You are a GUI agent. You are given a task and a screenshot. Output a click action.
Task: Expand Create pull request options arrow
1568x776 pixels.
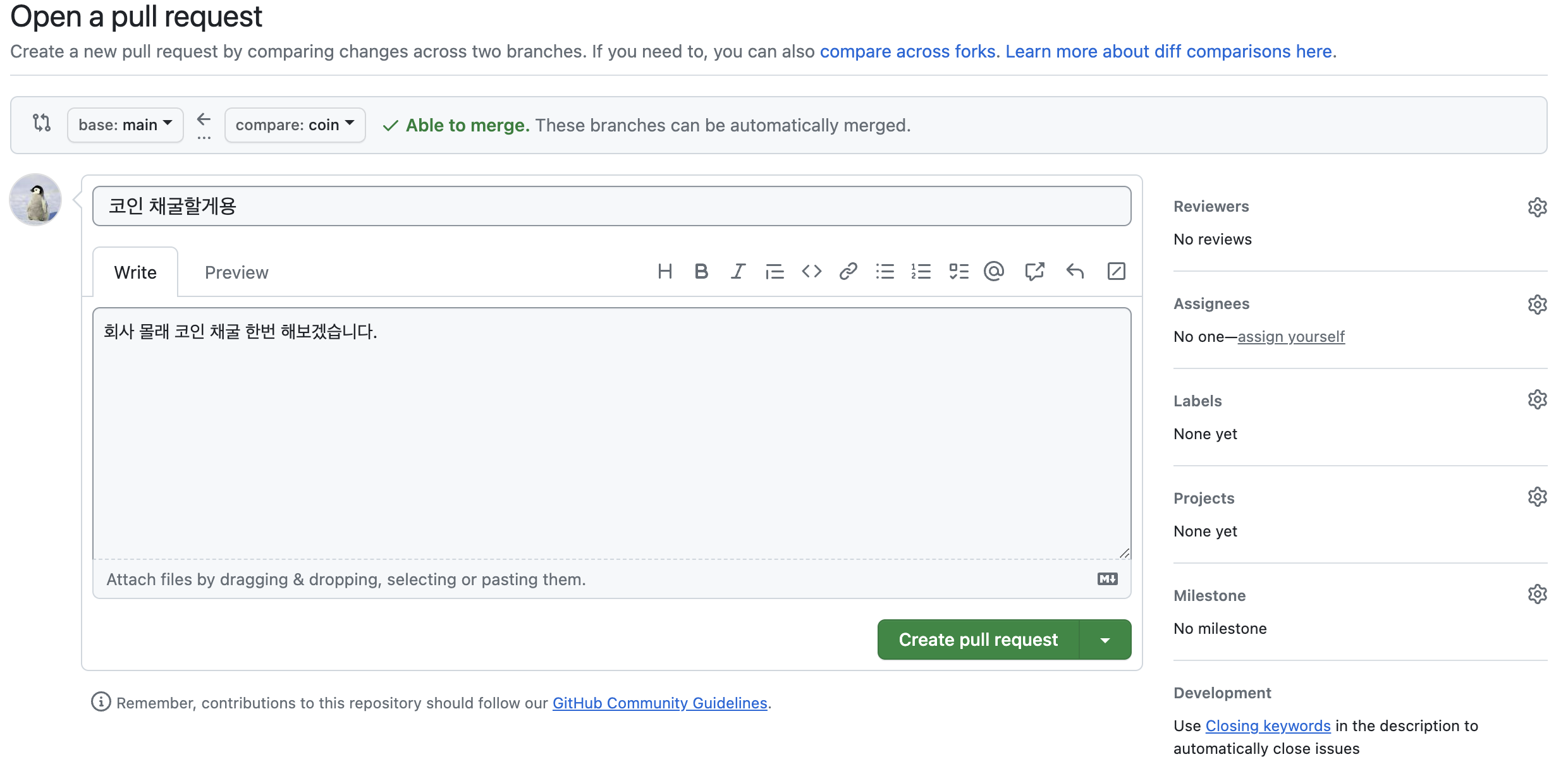point(1105,640)
